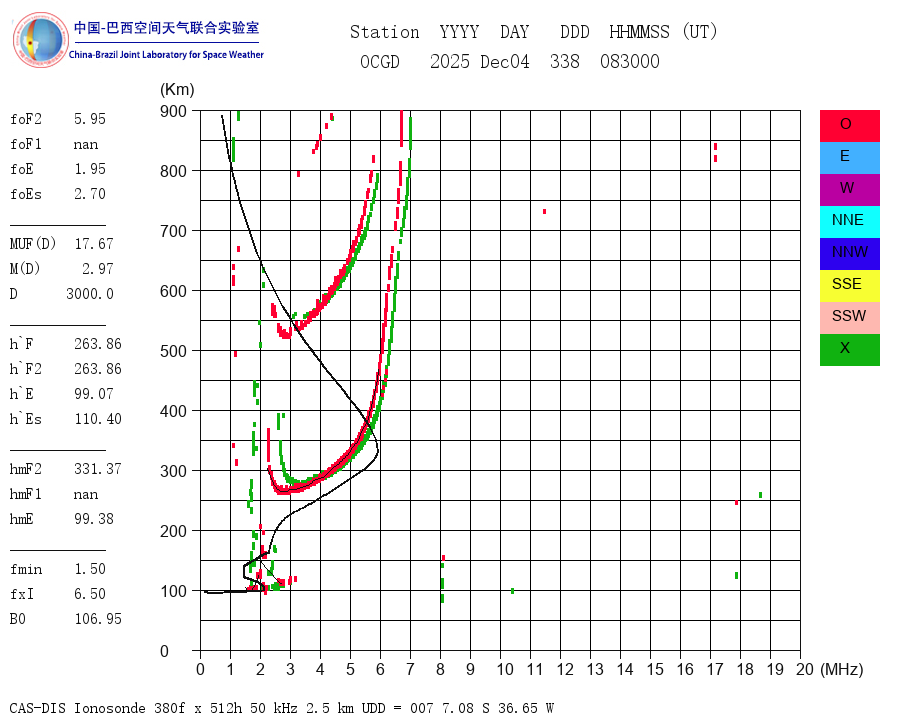
Task: Click the foEs value 2.70
Action: pos(90,194)
